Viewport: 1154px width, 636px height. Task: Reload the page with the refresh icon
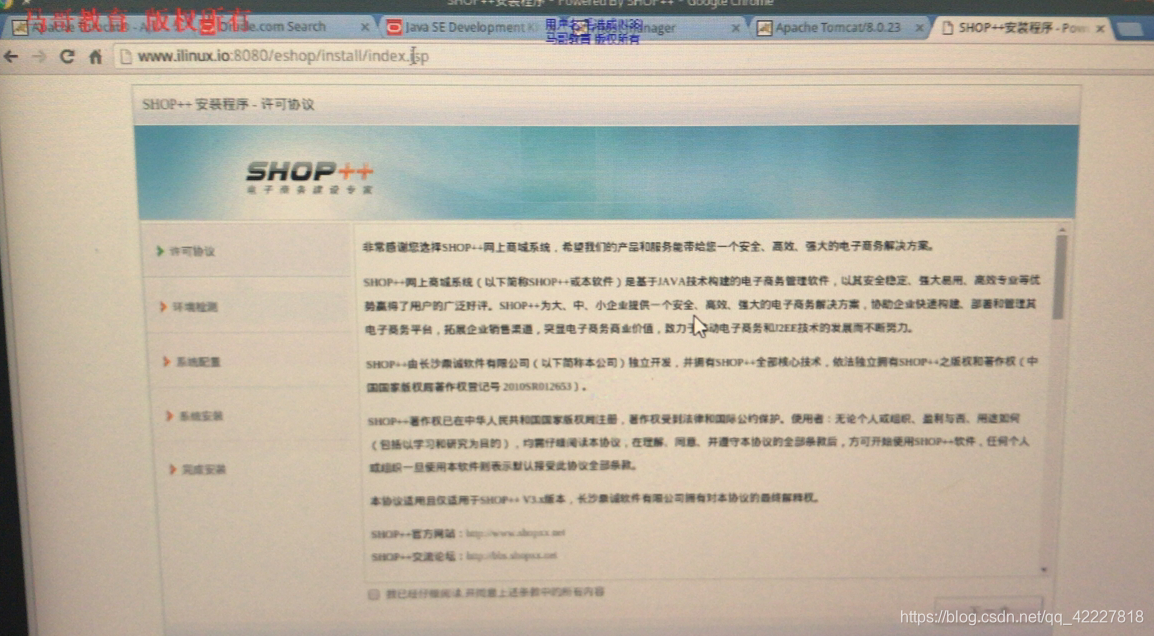click(67, 56)
